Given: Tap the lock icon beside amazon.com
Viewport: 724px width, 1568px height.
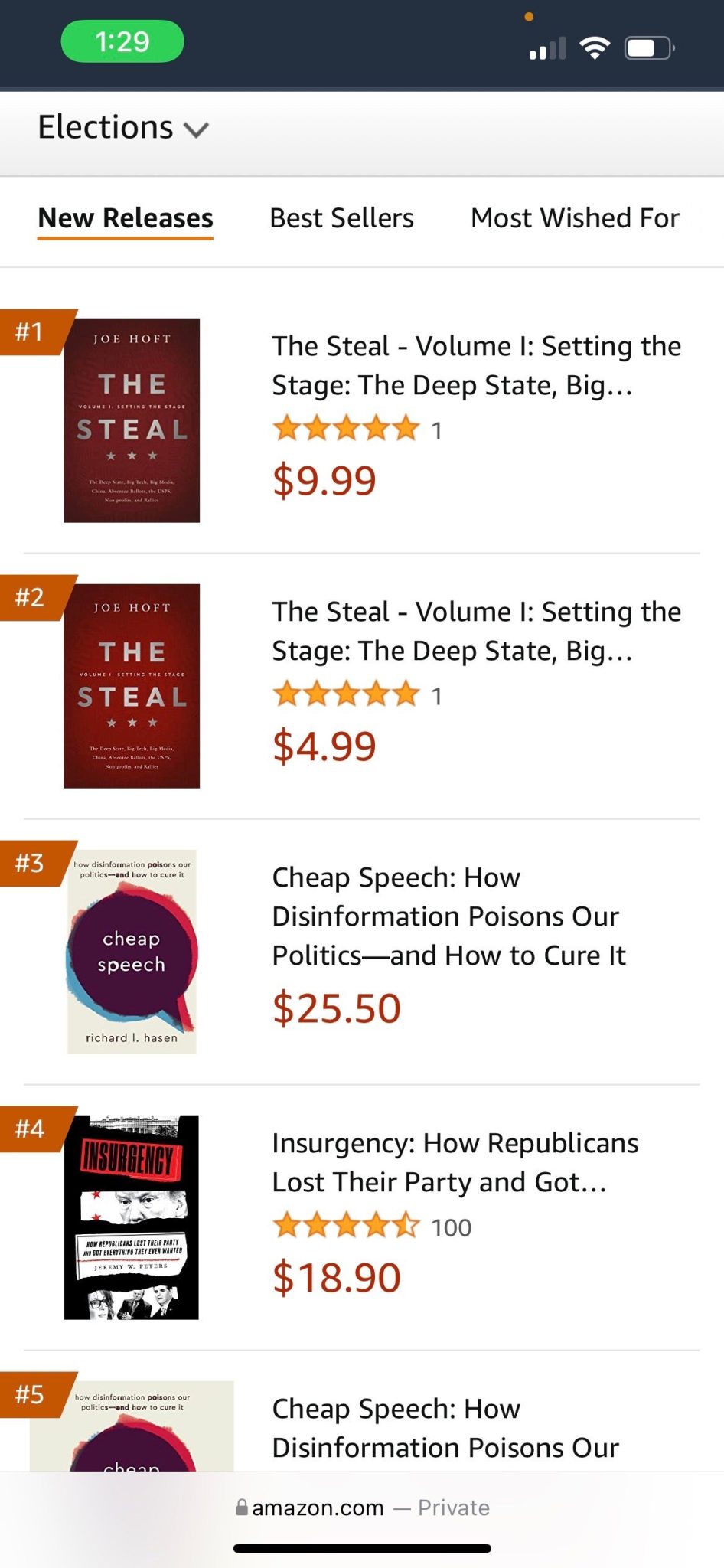Looking at the screenshot, I should pos(242,1508).
